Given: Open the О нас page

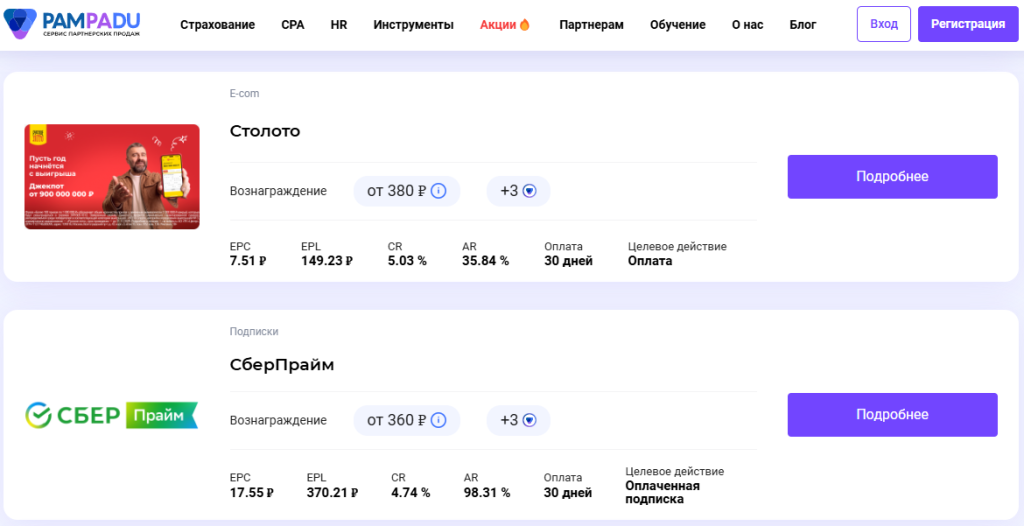Looking at the screenshot, I should click(747, 25).
